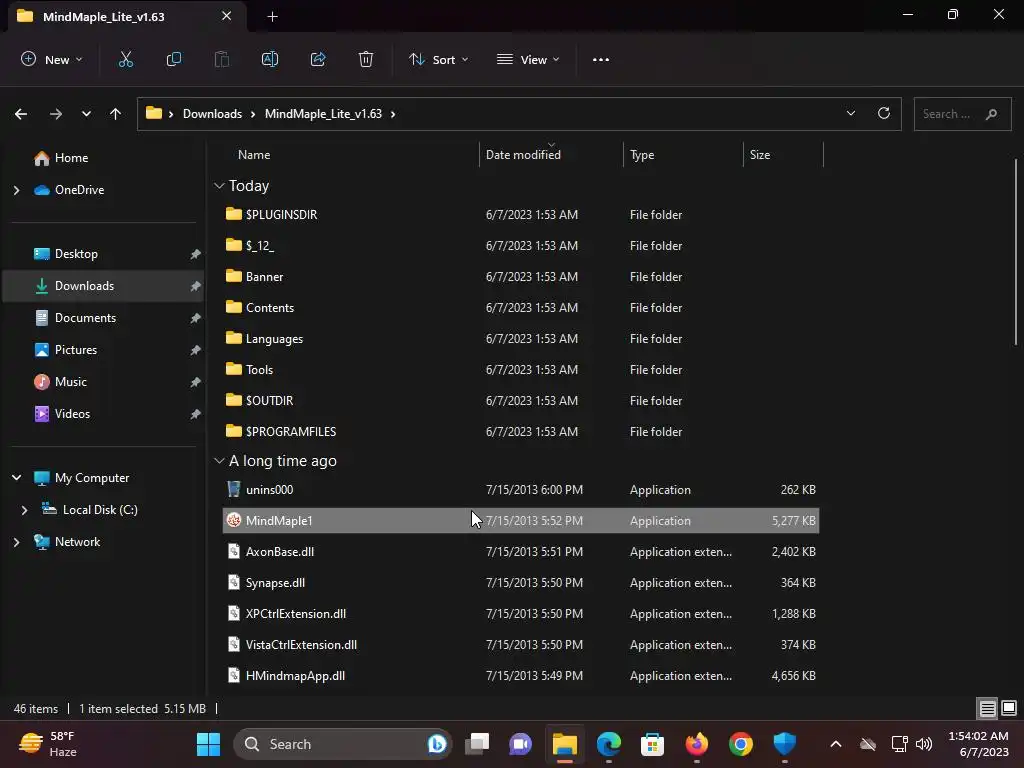Switch to large thumbnails view icon
Screen dimensions: 1024x768
(1009, 708)
